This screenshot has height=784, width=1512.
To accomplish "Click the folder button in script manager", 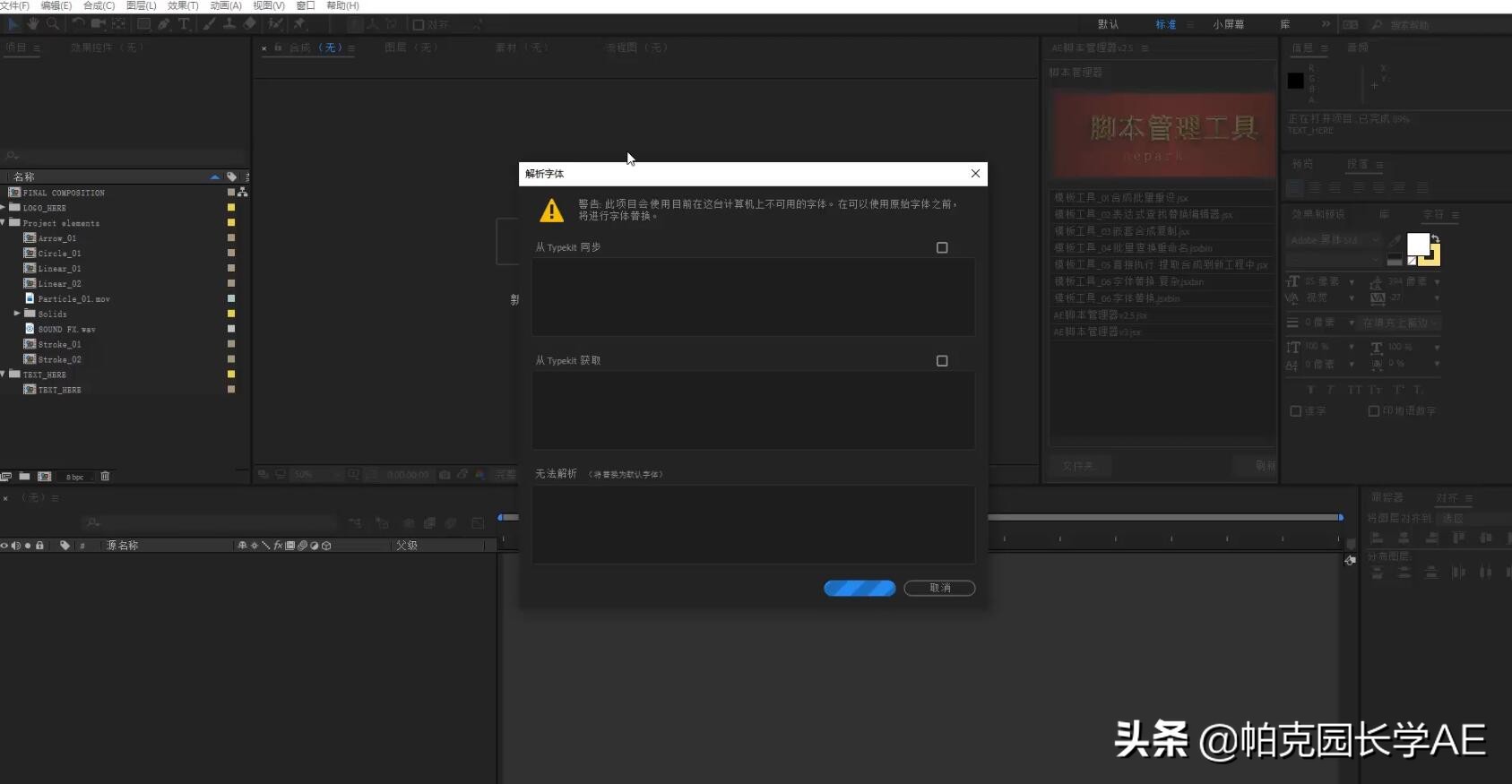I will click(x=1080, y=466).
